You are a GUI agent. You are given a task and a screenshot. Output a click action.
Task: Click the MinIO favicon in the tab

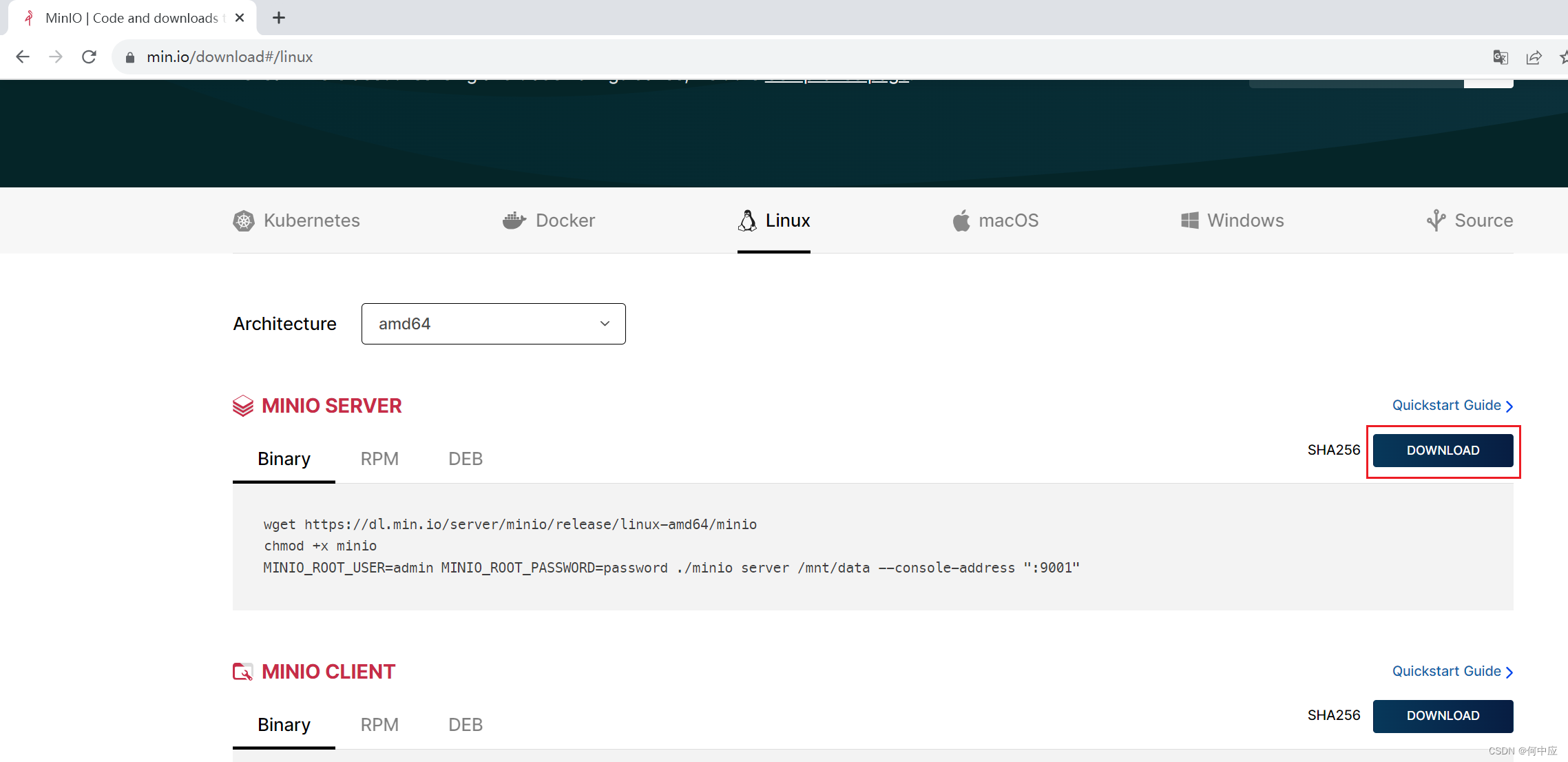pos(28,18)
